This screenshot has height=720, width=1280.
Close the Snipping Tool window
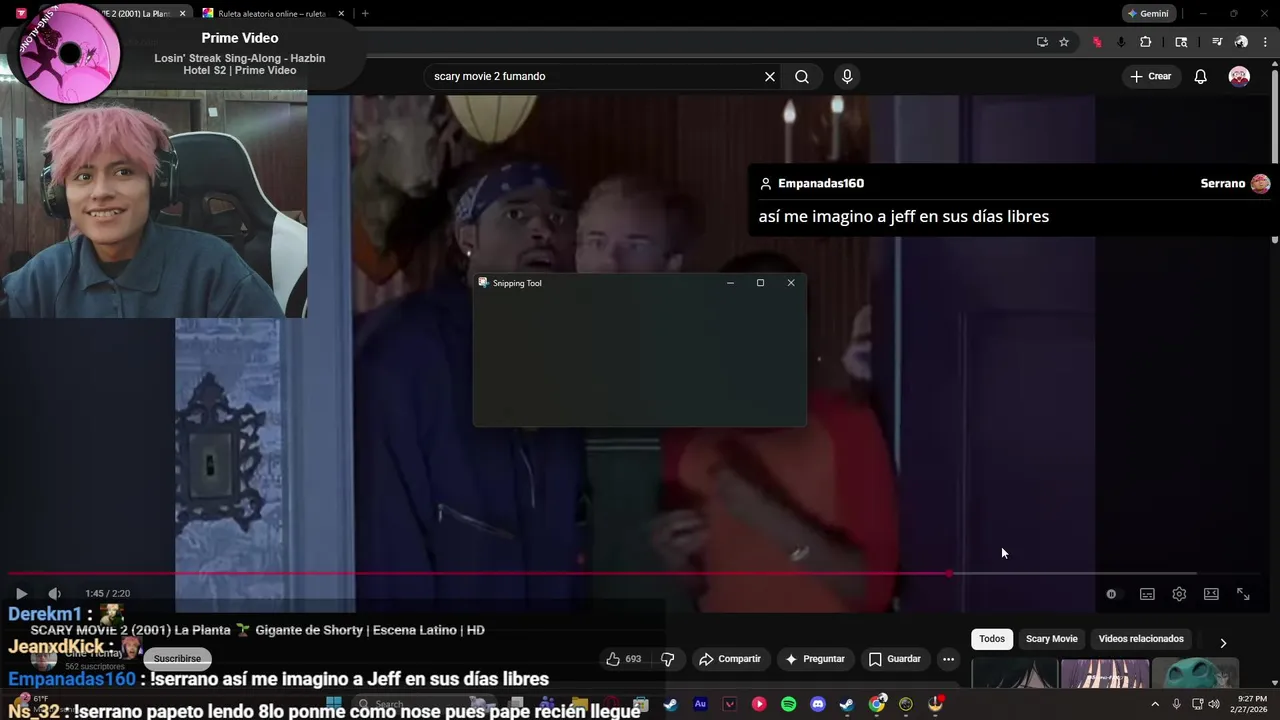click(x=791, y=283)
